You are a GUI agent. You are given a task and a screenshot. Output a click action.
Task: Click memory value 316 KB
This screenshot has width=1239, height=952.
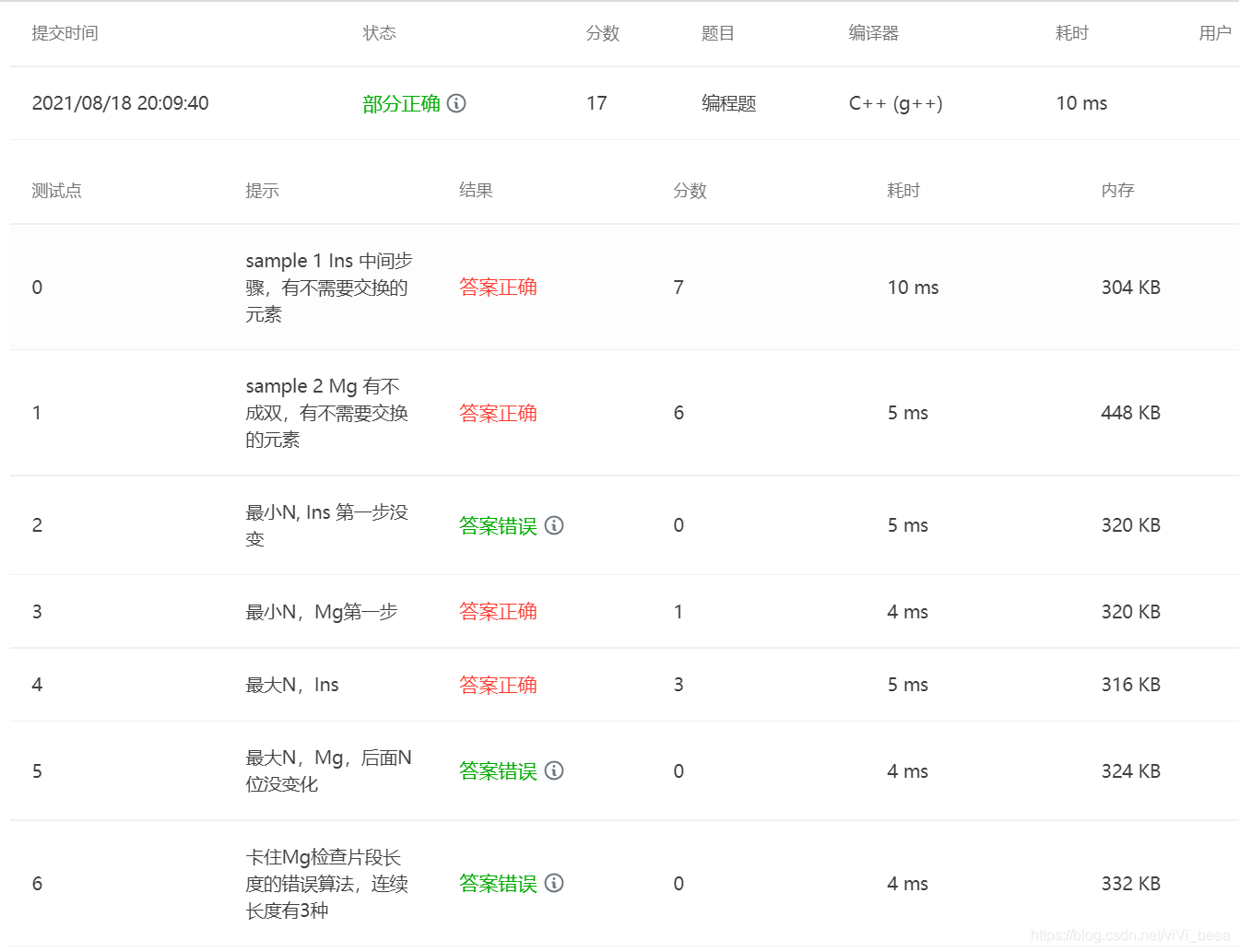[1130, 685]
